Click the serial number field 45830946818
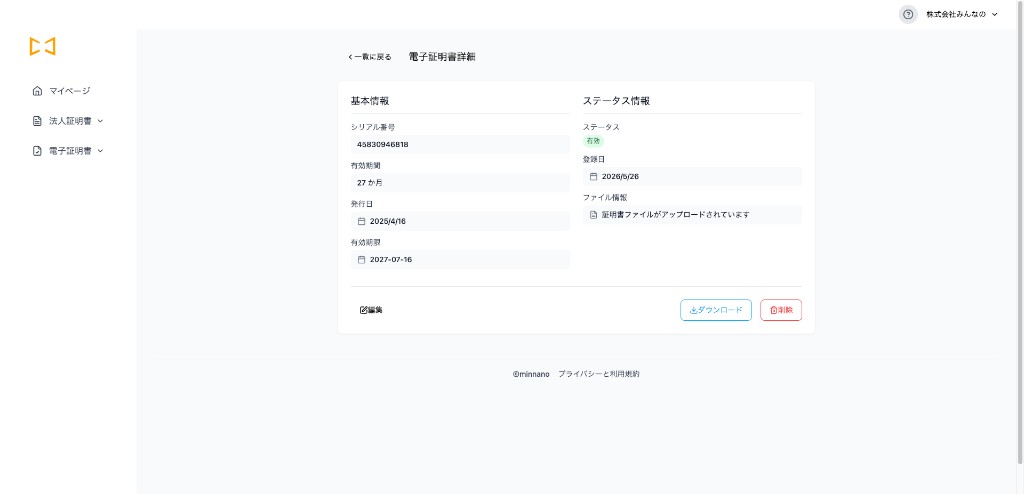This screenshot has height=494, width=1024. click(460, 144)
